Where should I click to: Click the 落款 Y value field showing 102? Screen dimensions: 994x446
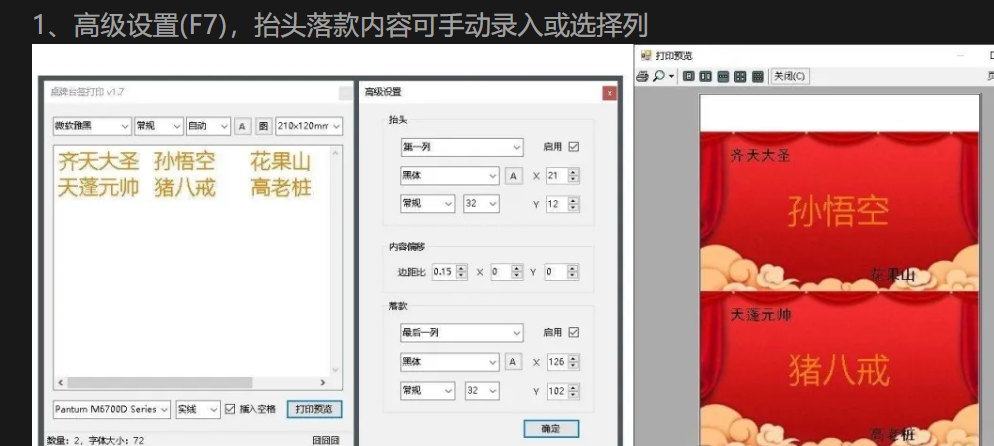pos(556,391)
